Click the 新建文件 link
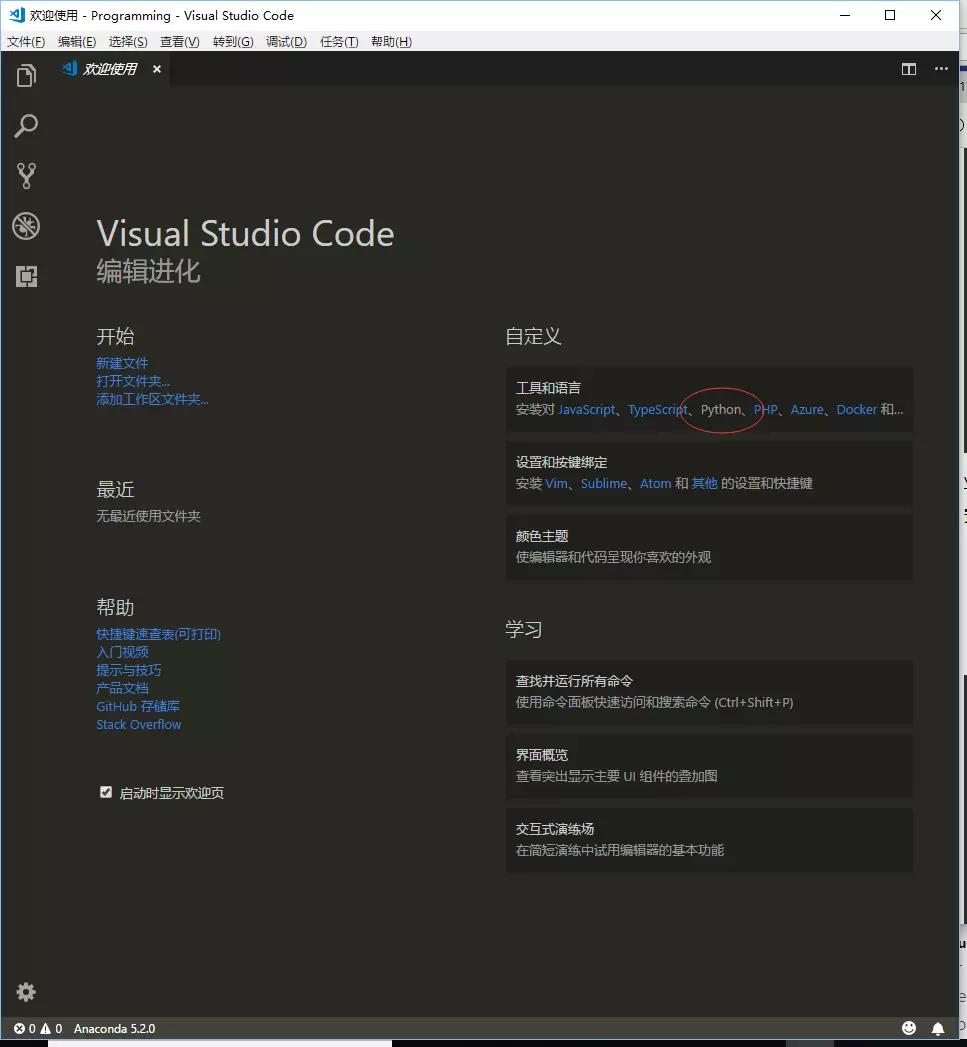This screenshot has height=1047, width=967. 122,363
